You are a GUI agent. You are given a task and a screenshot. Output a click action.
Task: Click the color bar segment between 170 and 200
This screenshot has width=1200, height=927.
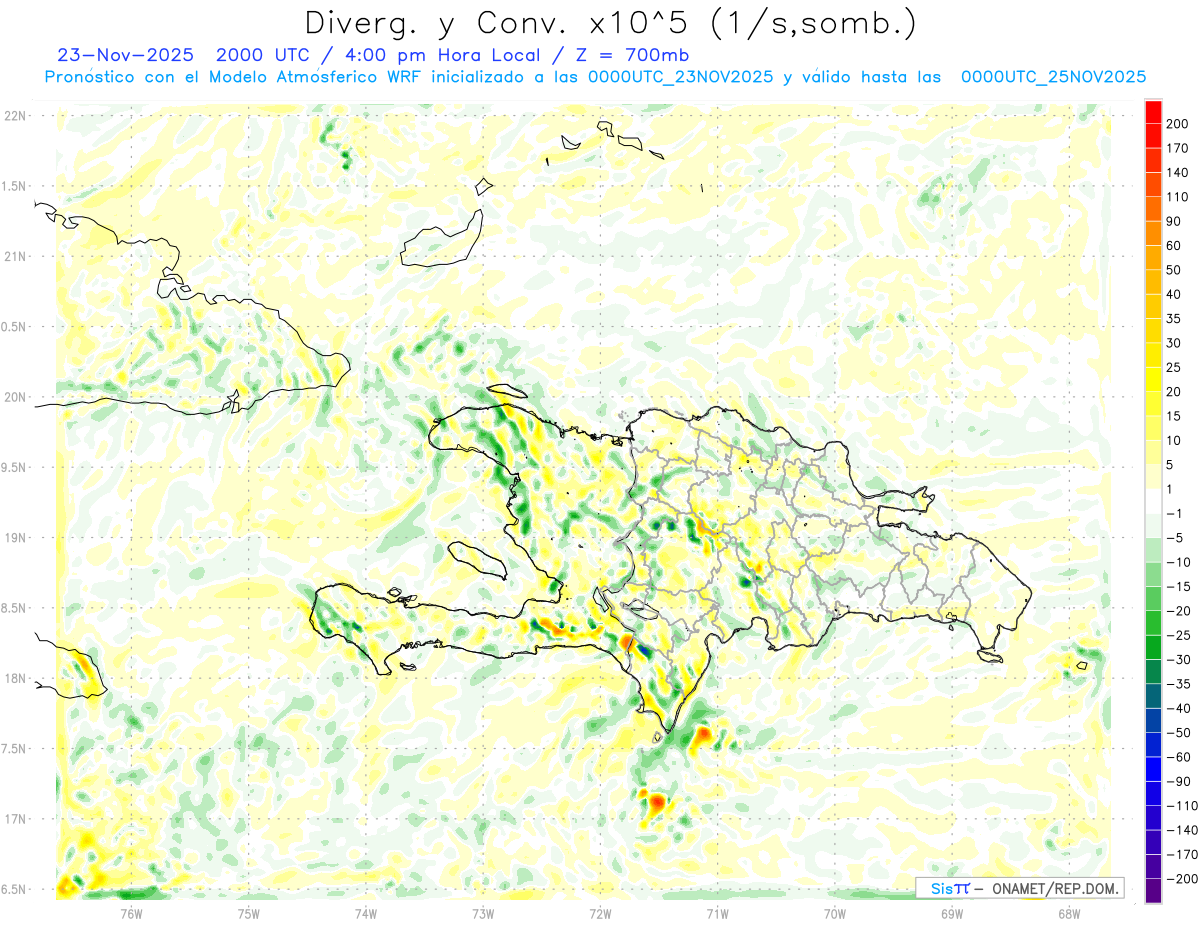coord(1153,137)
